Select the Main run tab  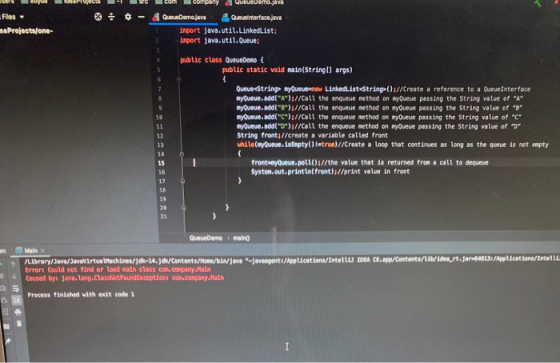31,250
